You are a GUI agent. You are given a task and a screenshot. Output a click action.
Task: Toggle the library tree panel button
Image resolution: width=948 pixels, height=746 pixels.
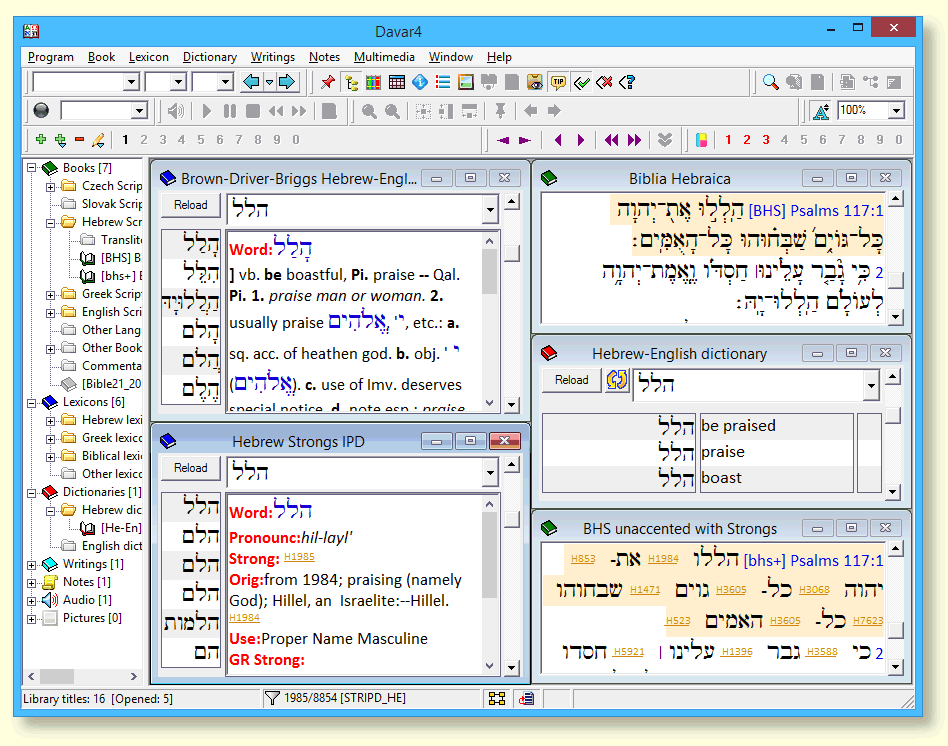[x=351, y=82]
